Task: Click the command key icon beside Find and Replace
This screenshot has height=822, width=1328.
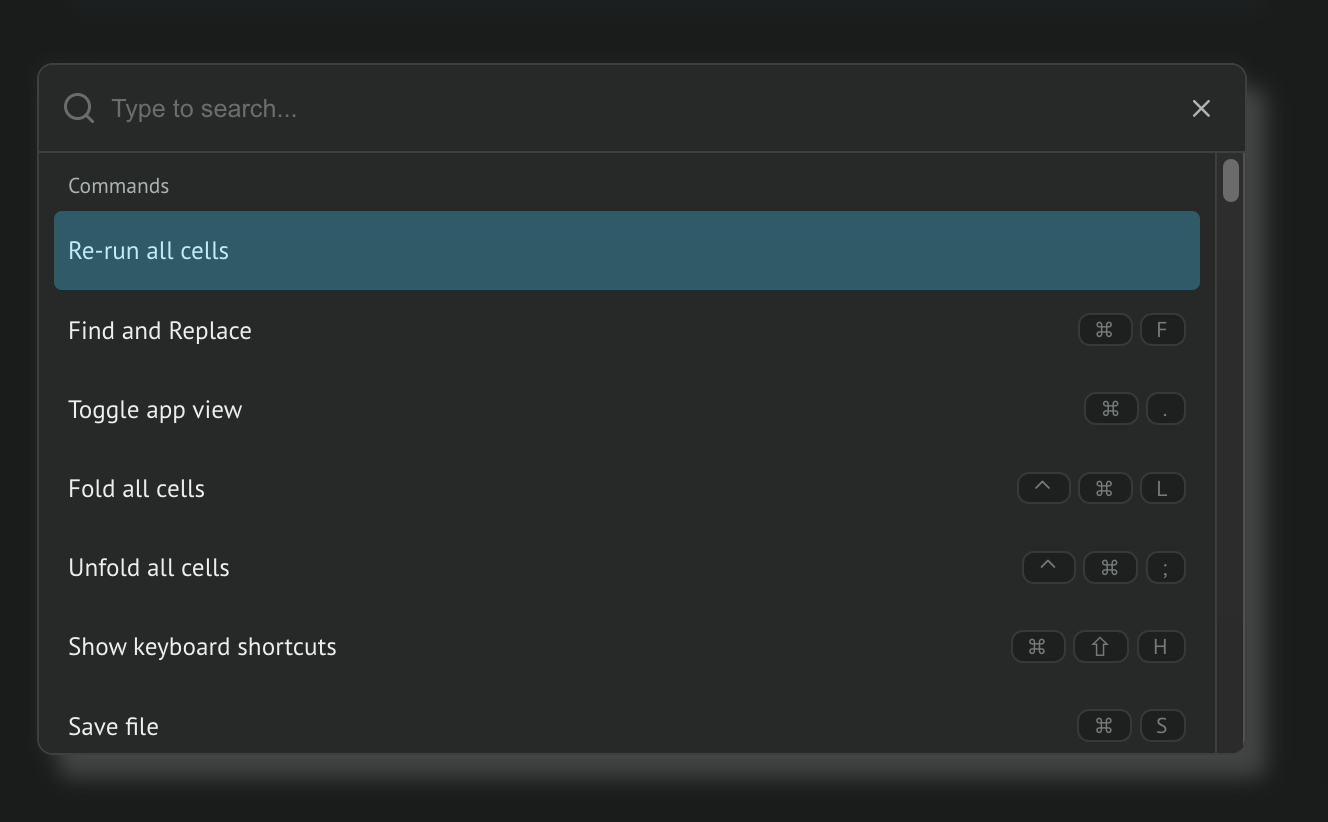Action: coord(1105,329)
